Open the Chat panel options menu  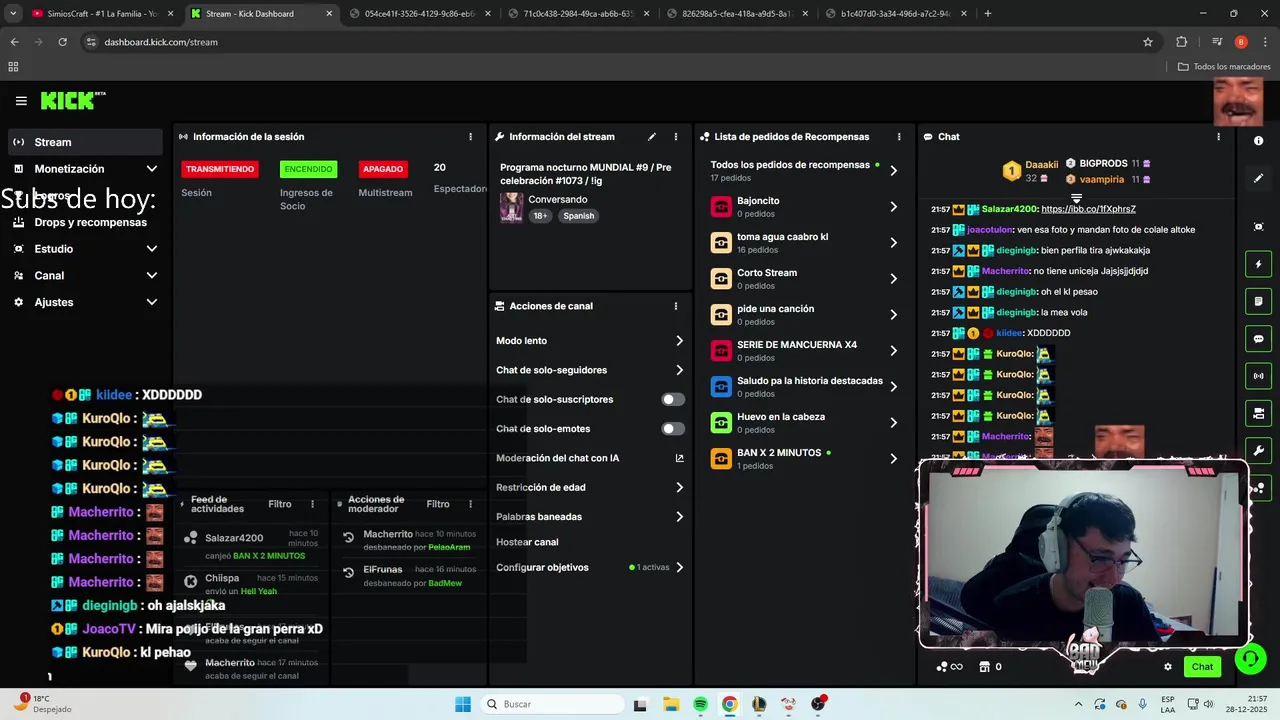[x=1218, y=137]
